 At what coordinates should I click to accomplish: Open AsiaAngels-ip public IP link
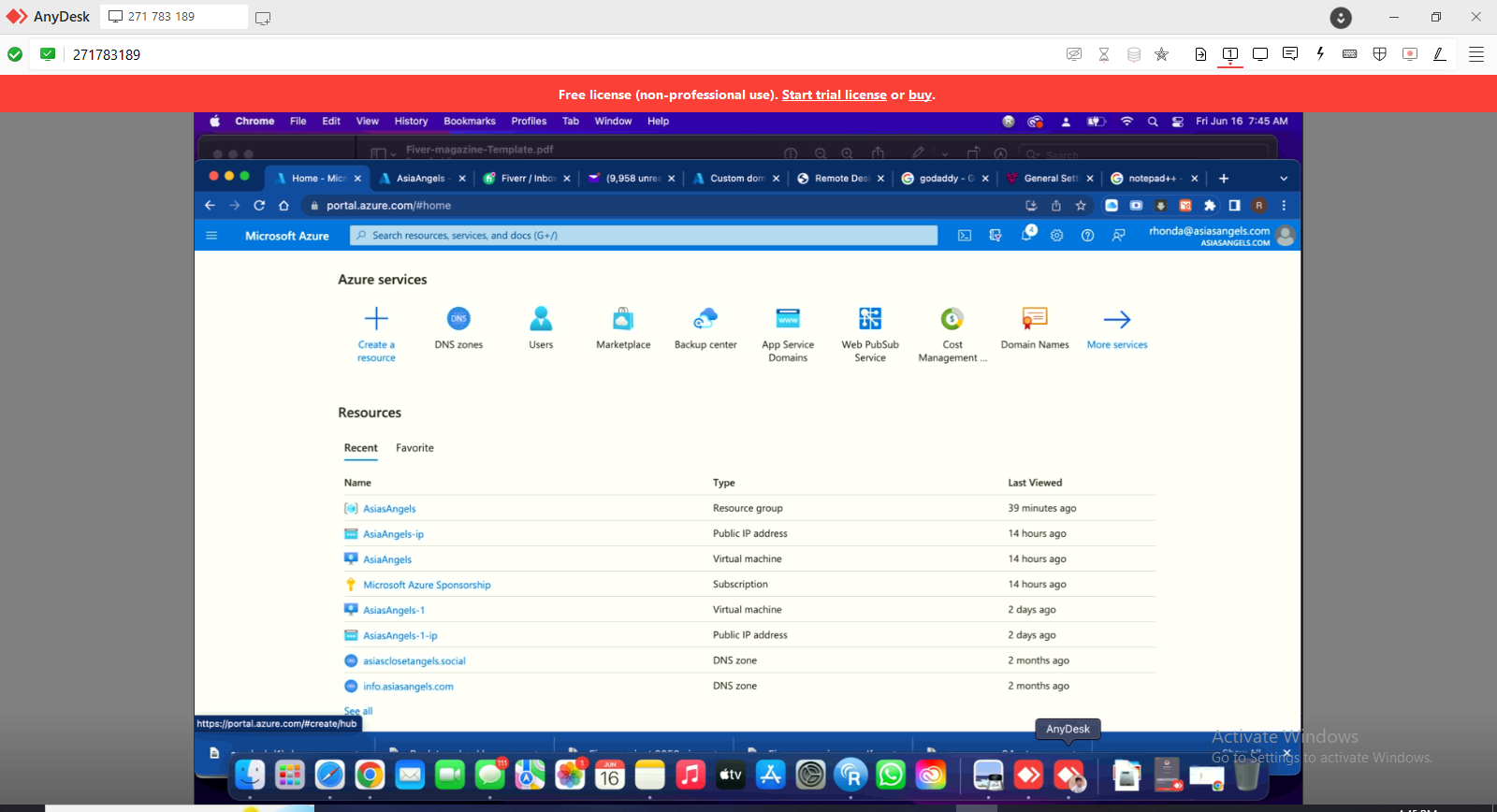[393, 534]
